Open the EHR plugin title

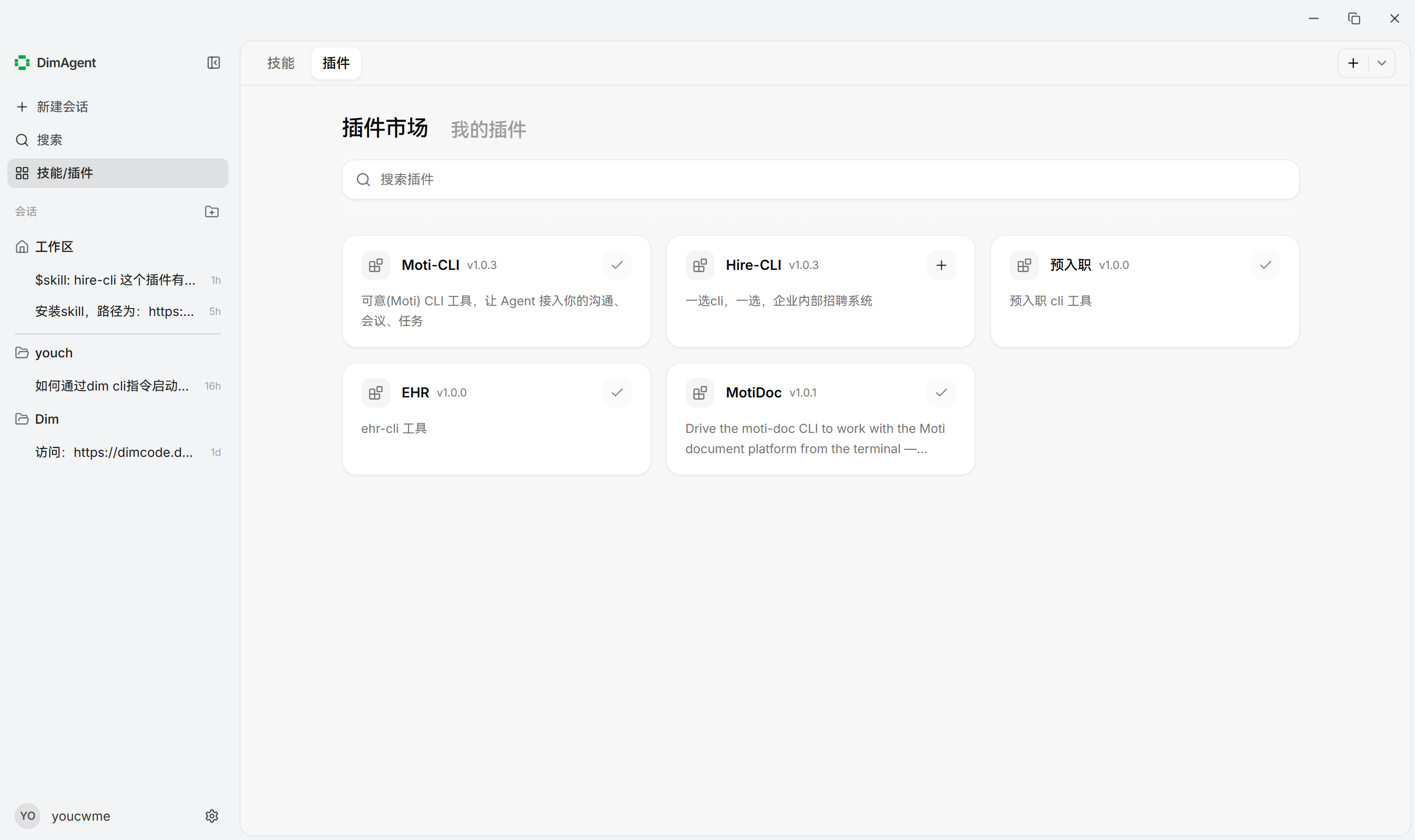[x=415, y=392]
